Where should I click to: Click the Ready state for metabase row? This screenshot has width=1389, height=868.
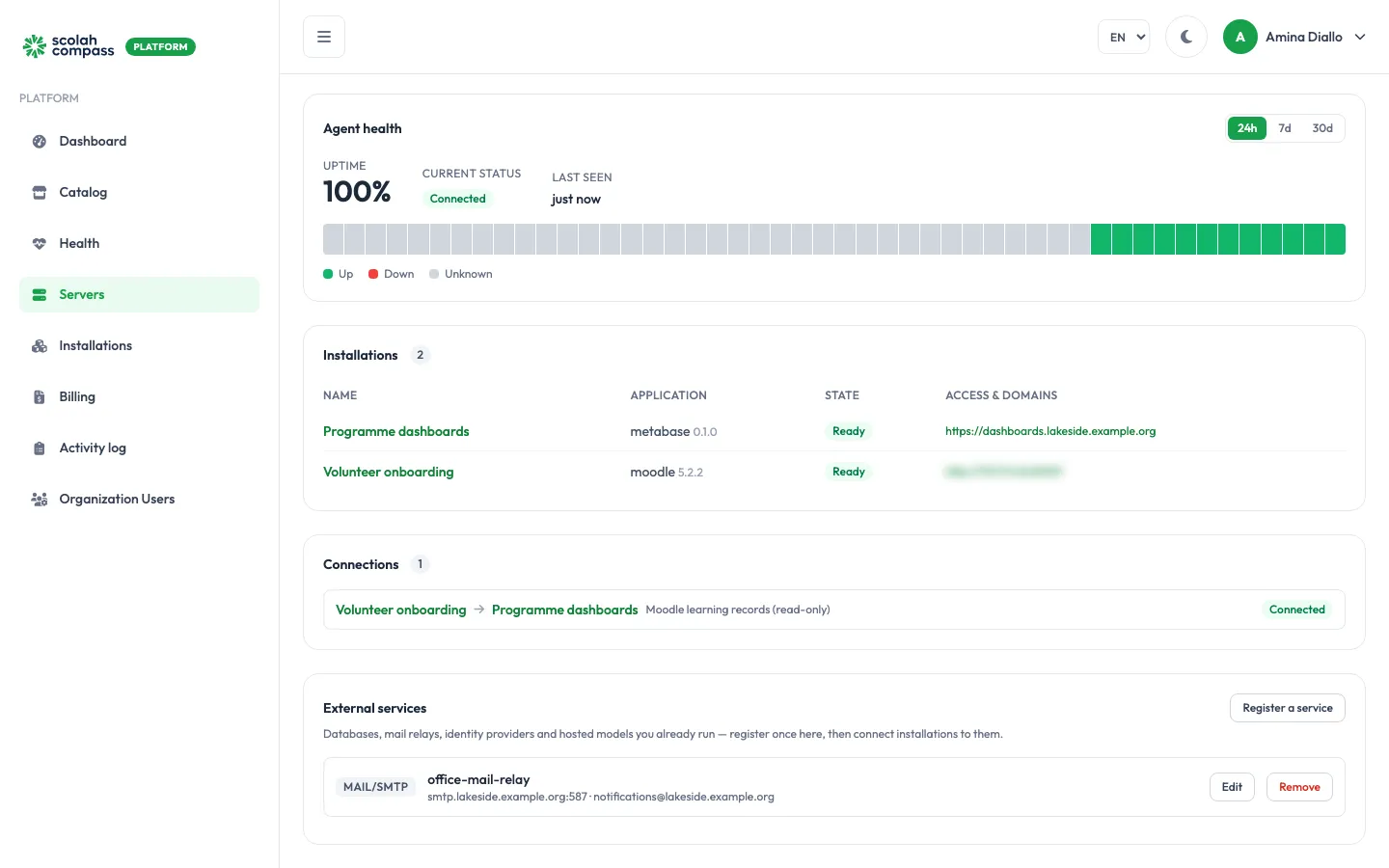[x=849, y=431]
